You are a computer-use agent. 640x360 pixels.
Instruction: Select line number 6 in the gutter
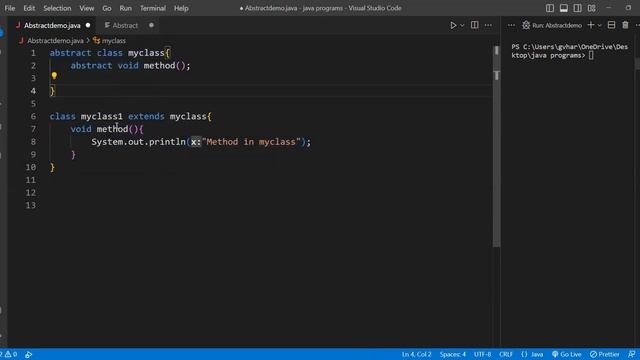coord(33,116)
